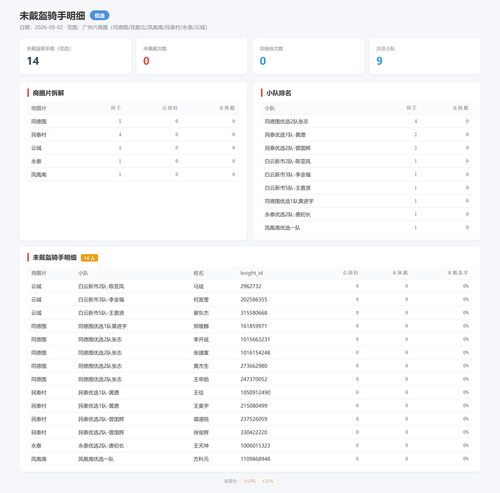500x493 pixels.
Task: Click 民泰优选1队 row in the 小队排名 table
Action: pyautogui.click(x=367, y=135)
